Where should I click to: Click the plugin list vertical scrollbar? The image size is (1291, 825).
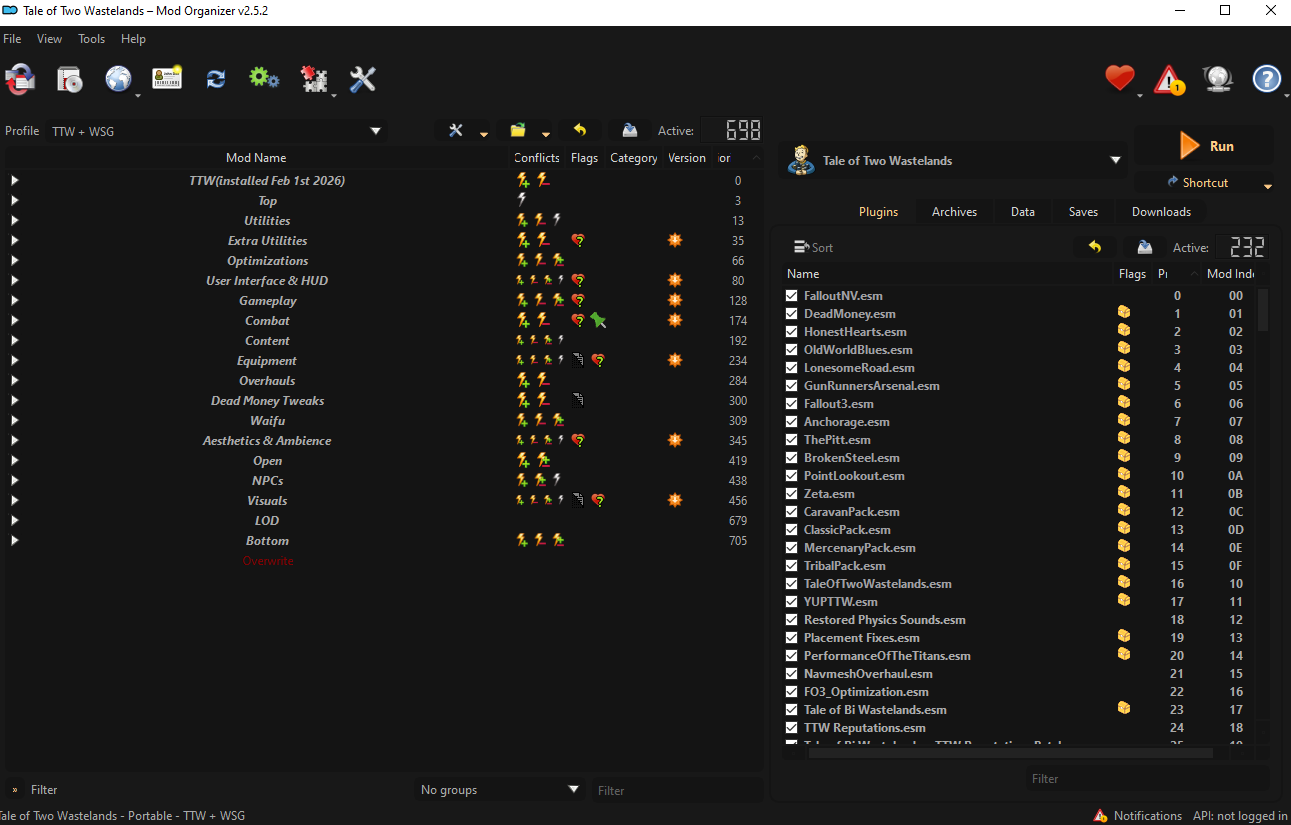click(1263, 310)
